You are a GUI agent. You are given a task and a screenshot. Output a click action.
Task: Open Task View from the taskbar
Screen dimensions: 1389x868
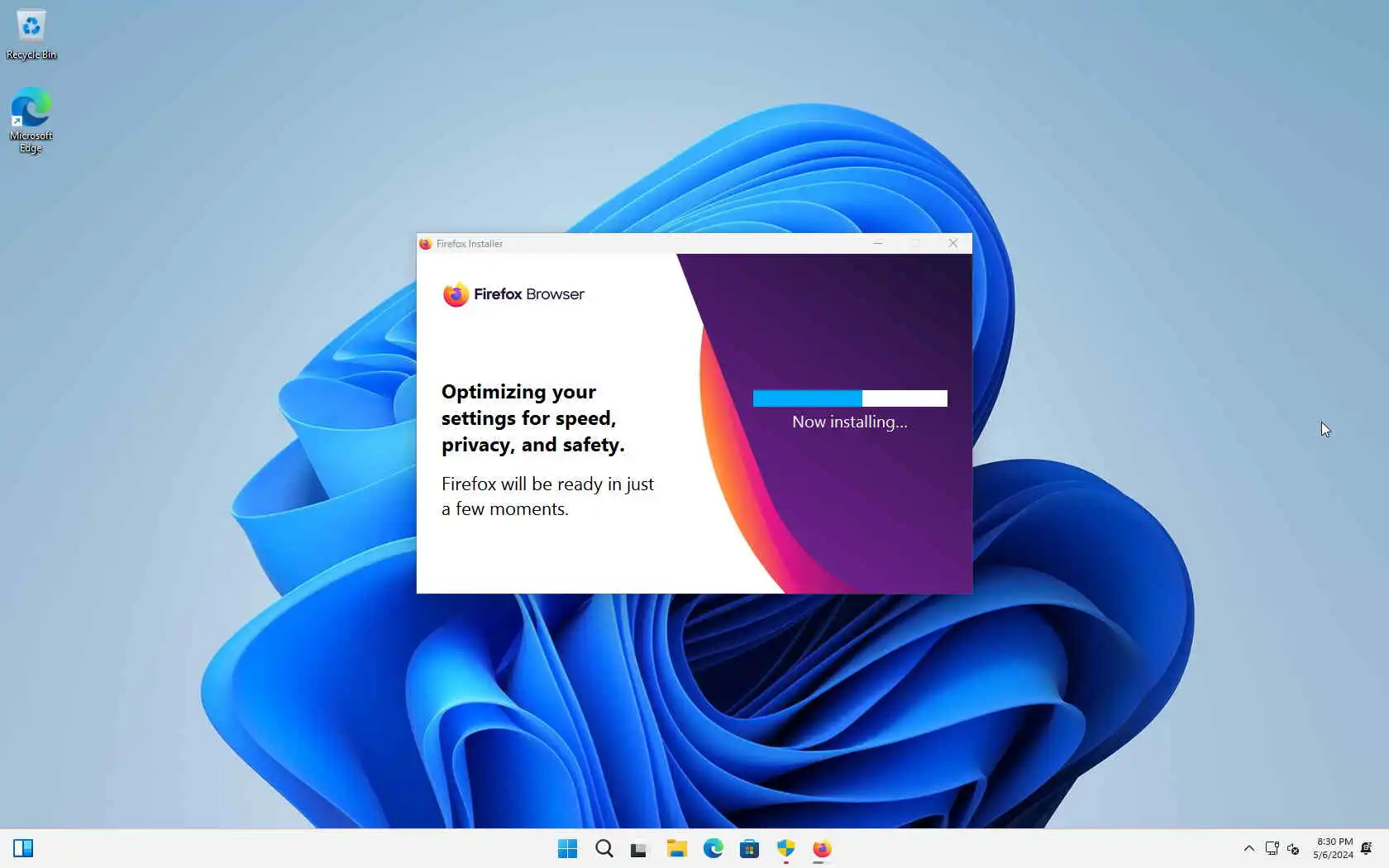click(x=639, y=848)
